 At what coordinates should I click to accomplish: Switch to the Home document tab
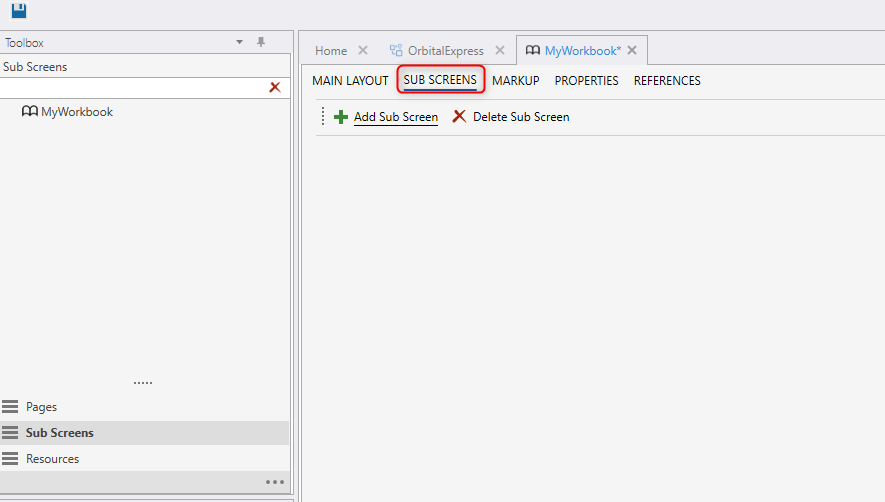331,51
